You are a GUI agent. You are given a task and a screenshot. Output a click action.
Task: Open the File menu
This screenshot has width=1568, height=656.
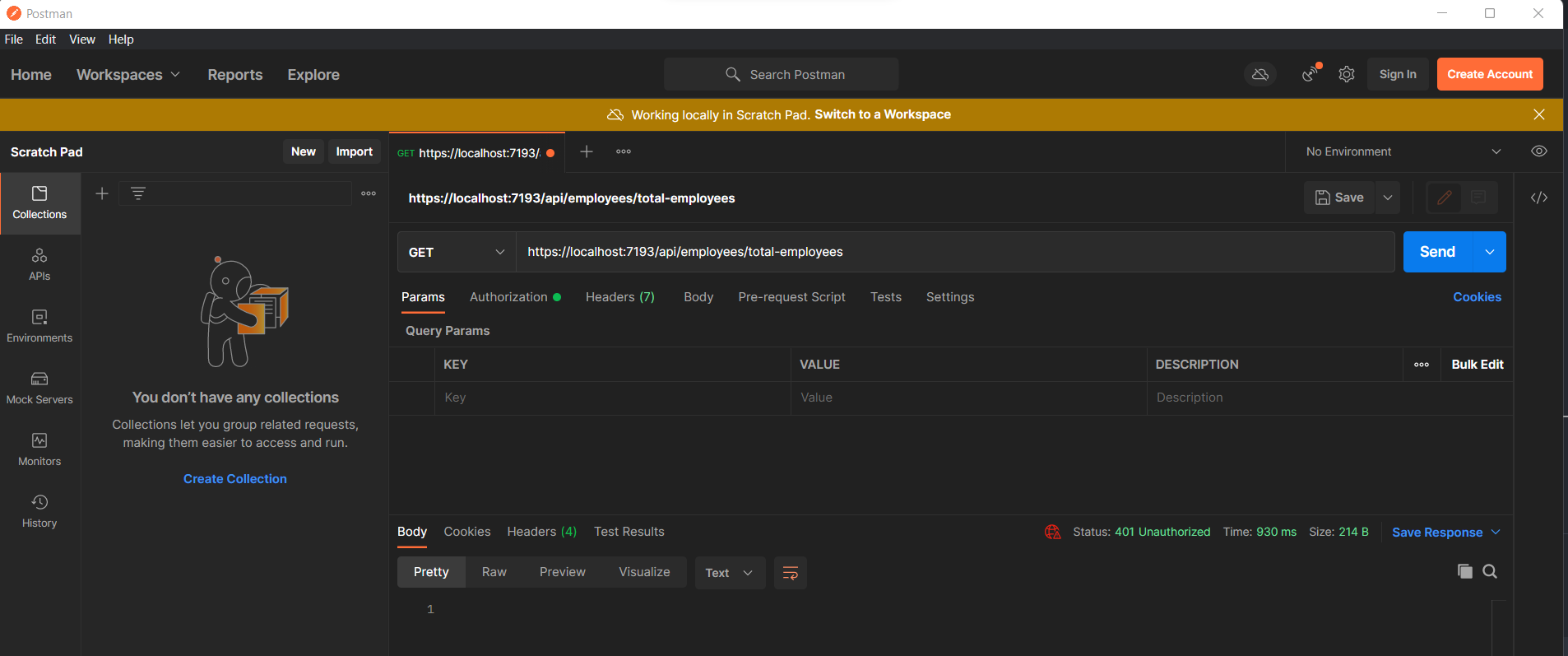[x=14, y=40]
